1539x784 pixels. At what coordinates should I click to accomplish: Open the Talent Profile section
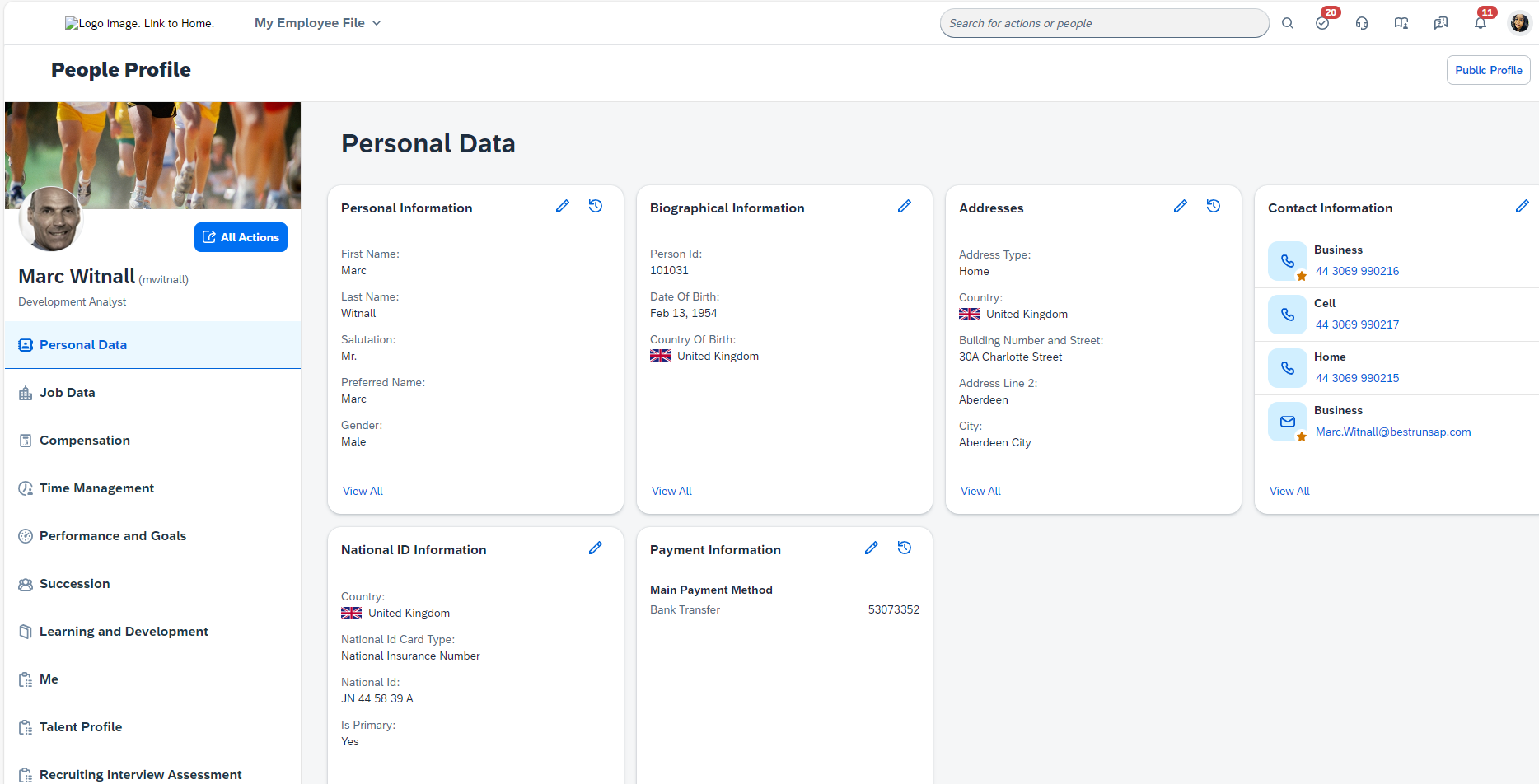(152, 727)
